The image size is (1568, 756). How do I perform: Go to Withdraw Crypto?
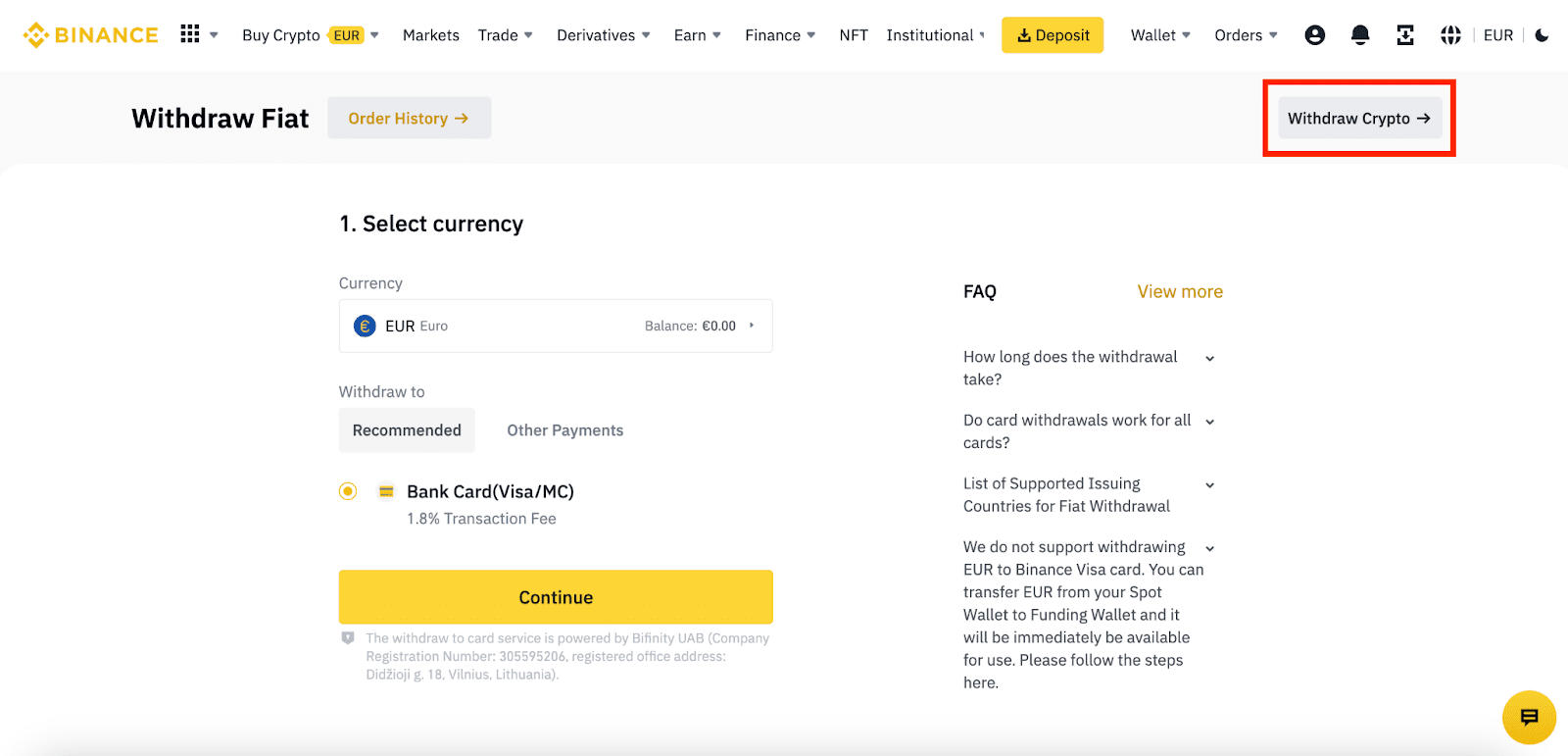click(1359, 119)
